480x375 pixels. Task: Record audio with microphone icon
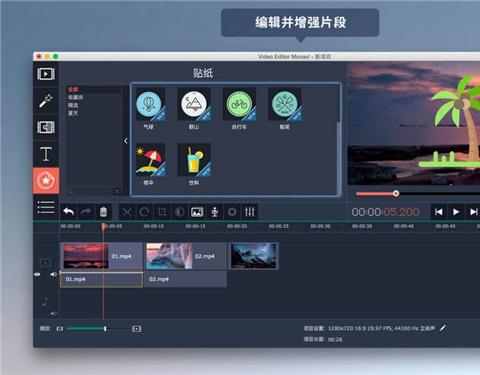click(x=215, y=212)
